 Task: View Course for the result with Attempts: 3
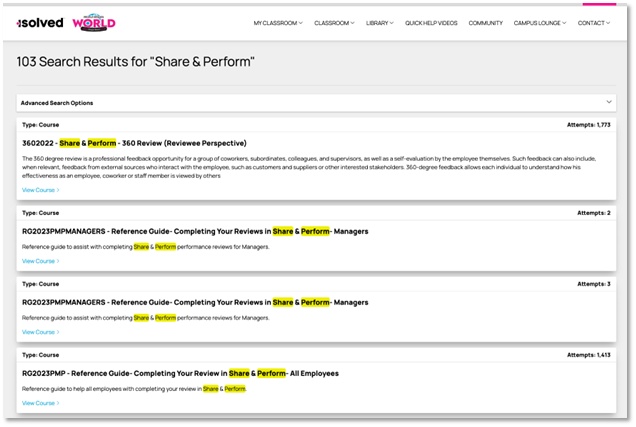[41, 332]
